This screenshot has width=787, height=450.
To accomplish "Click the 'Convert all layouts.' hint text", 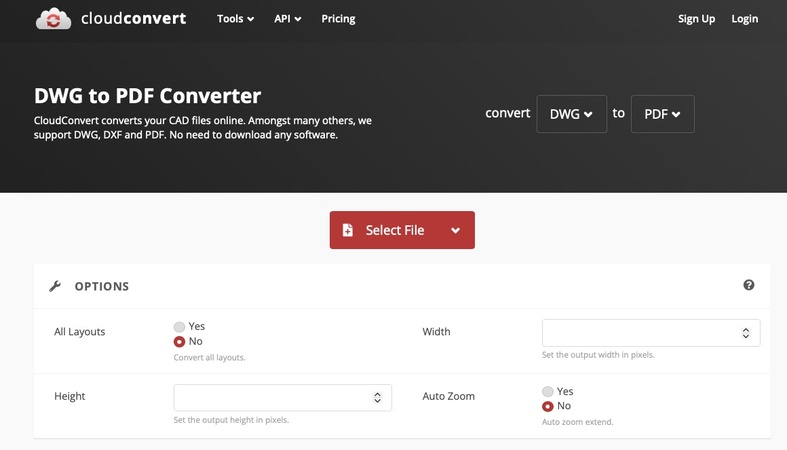I will pyautogui.click(x=209, y=358).
